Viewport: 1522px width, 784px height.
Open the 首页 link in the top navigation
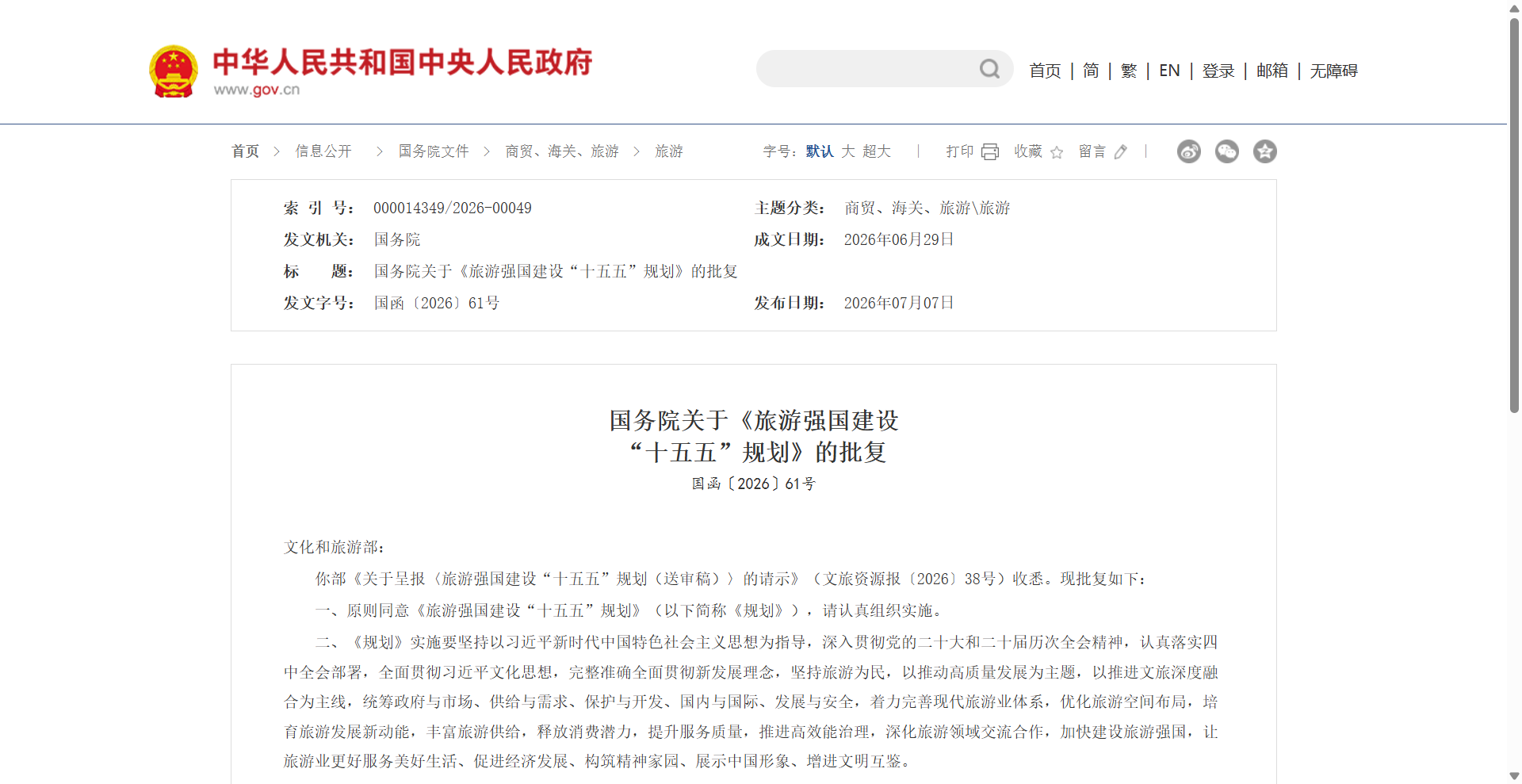point(1045,71)
